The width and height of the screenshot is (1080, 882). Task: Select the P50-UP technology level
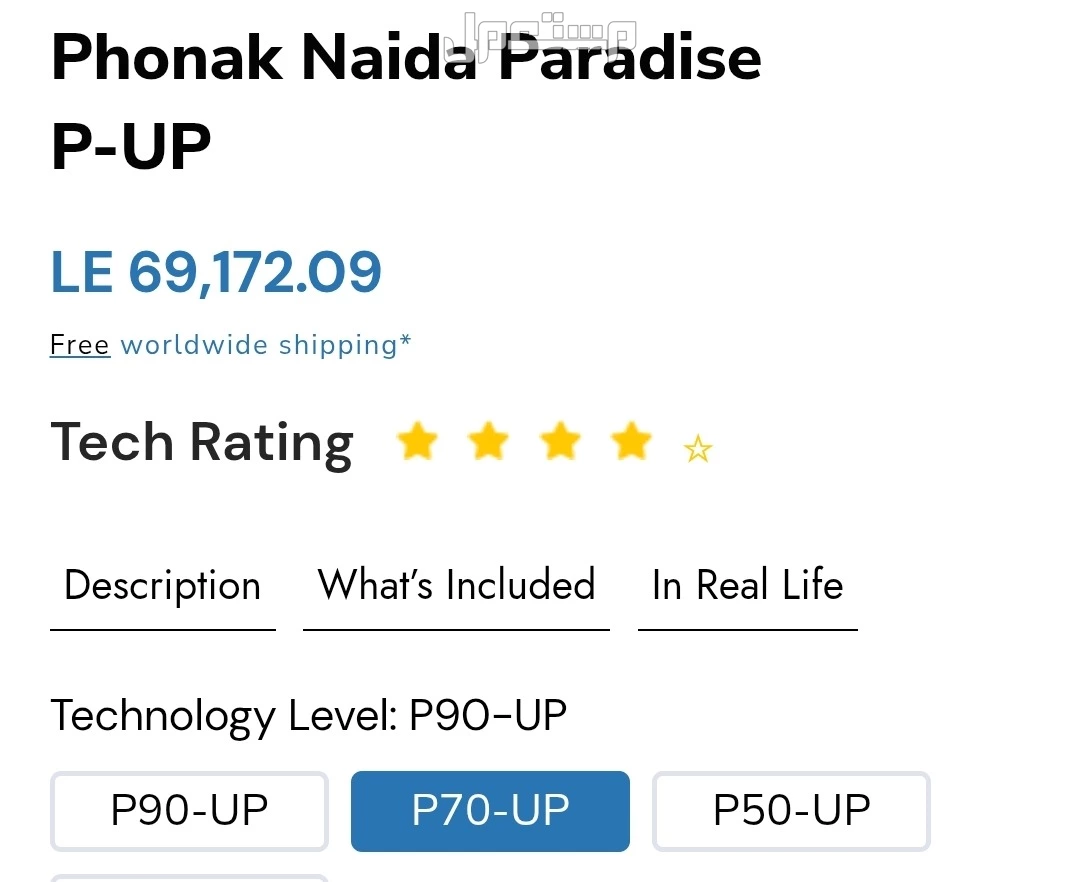(x=791, y=810)
